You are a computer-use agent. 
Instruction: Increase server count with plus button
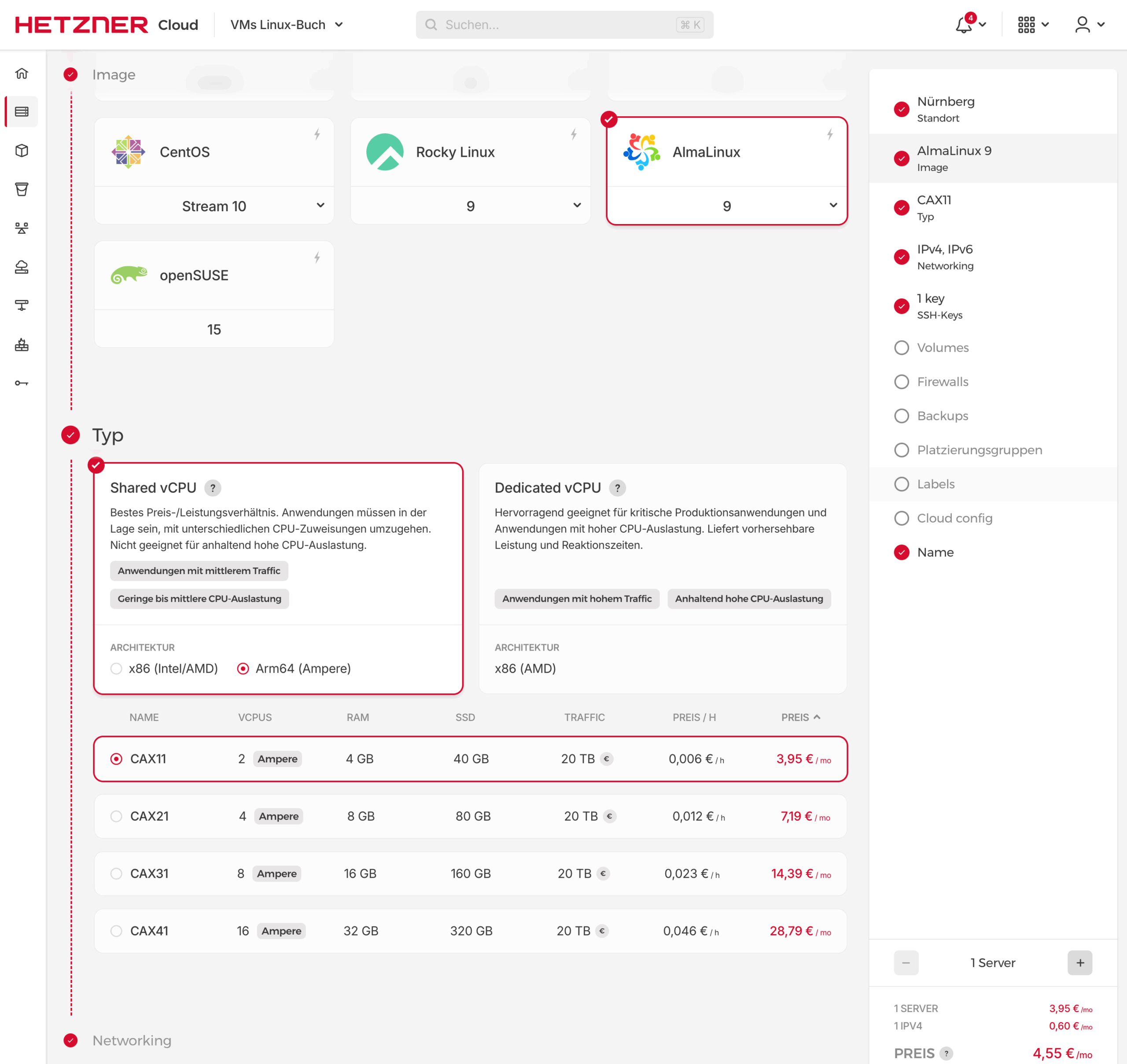1079,962
